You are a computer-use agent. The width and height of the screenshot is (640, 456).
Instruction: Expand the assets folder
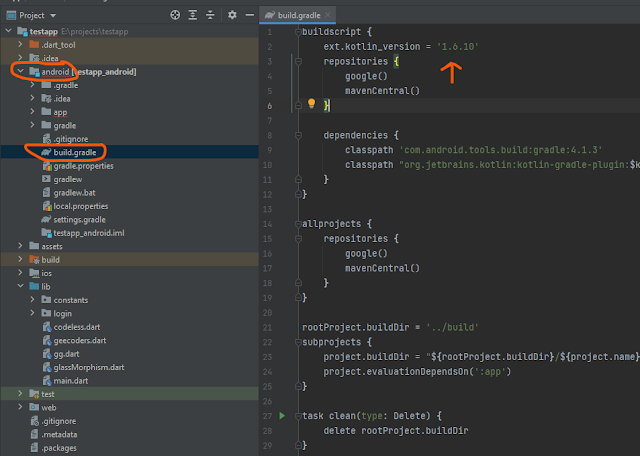[x=20, y=246]
